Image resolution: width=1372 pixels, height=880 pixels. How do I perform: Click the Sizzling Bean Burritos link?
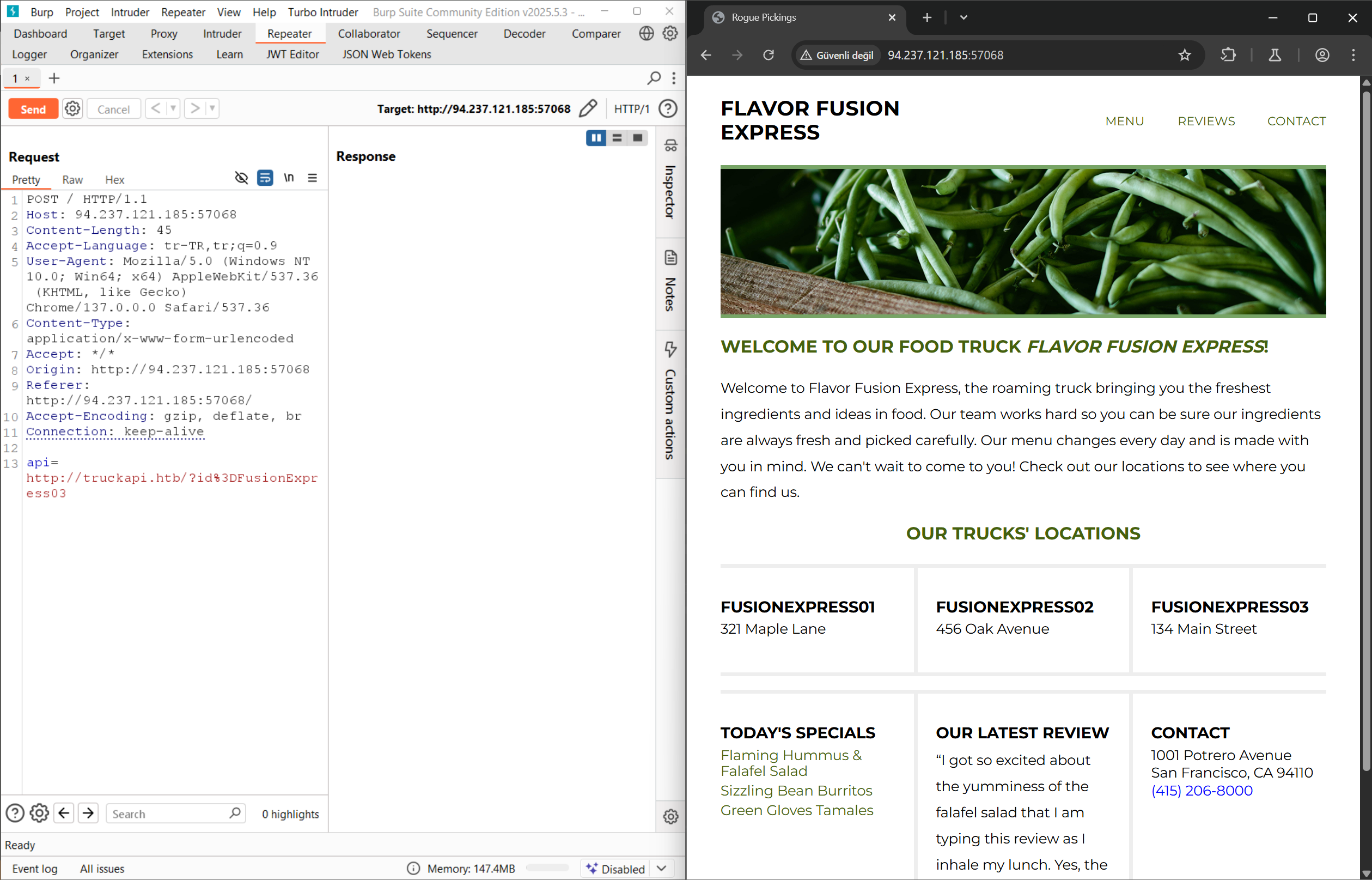click(x=796, y=790)
